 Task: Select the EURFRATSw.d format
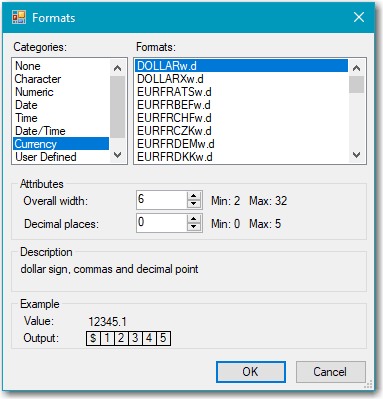[241, 92]
